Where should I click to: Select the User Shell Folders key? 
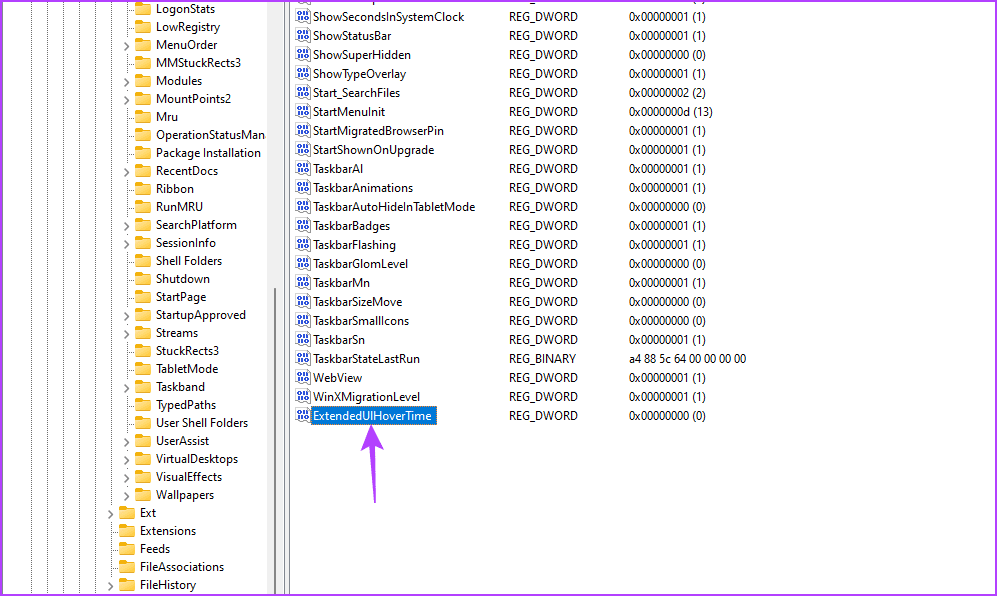202,423
